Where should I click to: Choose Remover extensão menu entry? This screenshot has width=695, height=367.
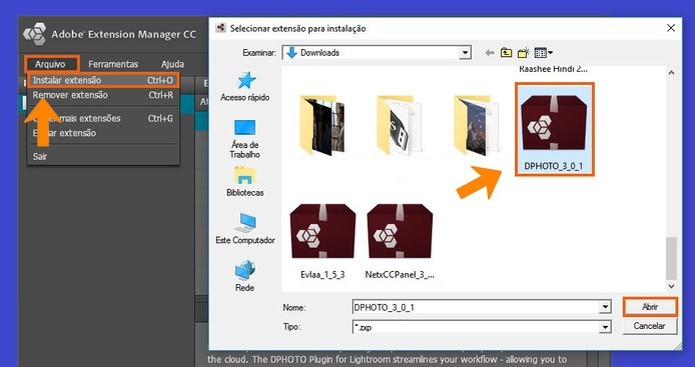[103, 95]
